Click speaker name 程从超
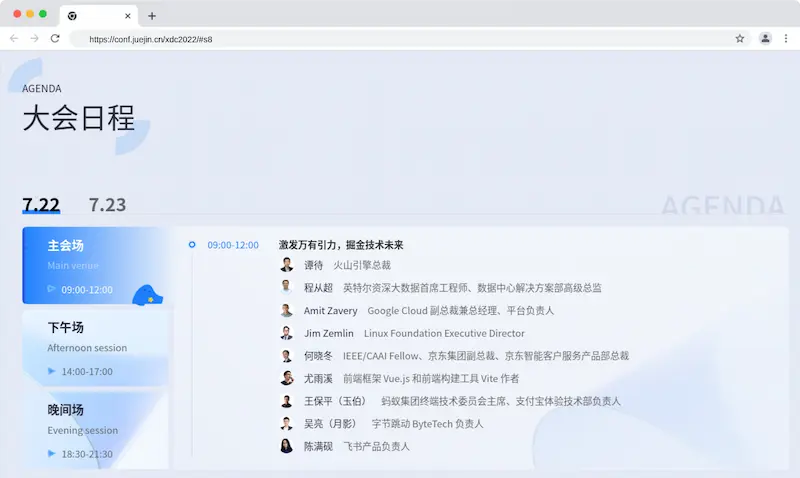The image size is (800, 478). [x=318, y=288]
